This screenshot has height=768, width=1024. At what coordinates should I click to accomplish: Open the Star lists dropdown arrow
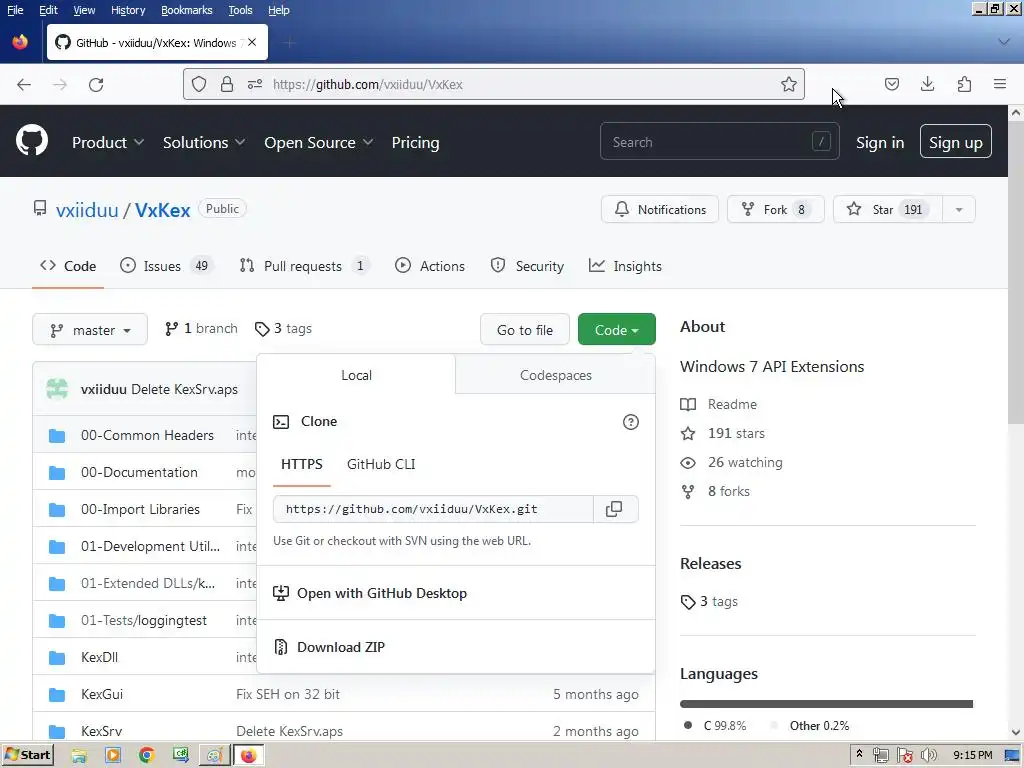(x=959, y=210)
